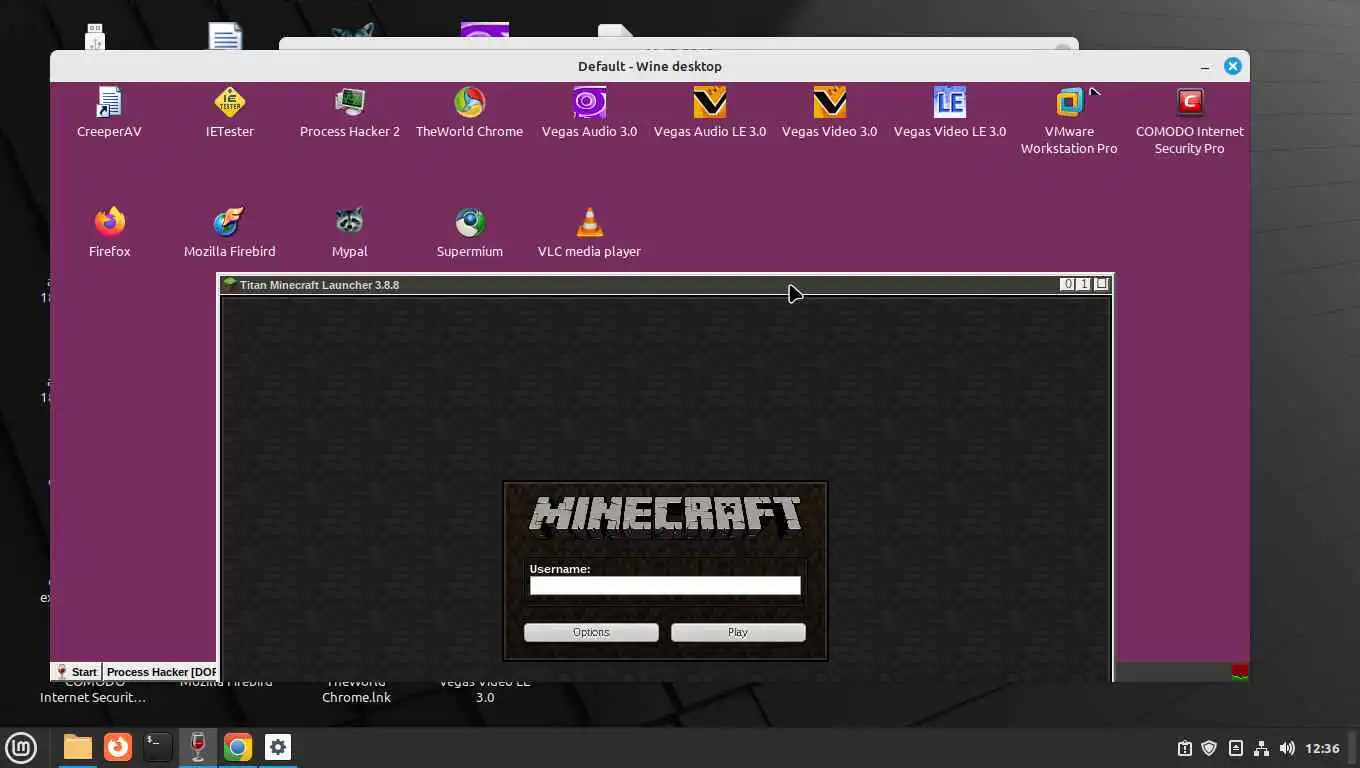Image resolution: width=1360 pixels, height=768 pixels.
Task: Select the TheWorld Chrome icon in Wine desktop
Action: 470,102
